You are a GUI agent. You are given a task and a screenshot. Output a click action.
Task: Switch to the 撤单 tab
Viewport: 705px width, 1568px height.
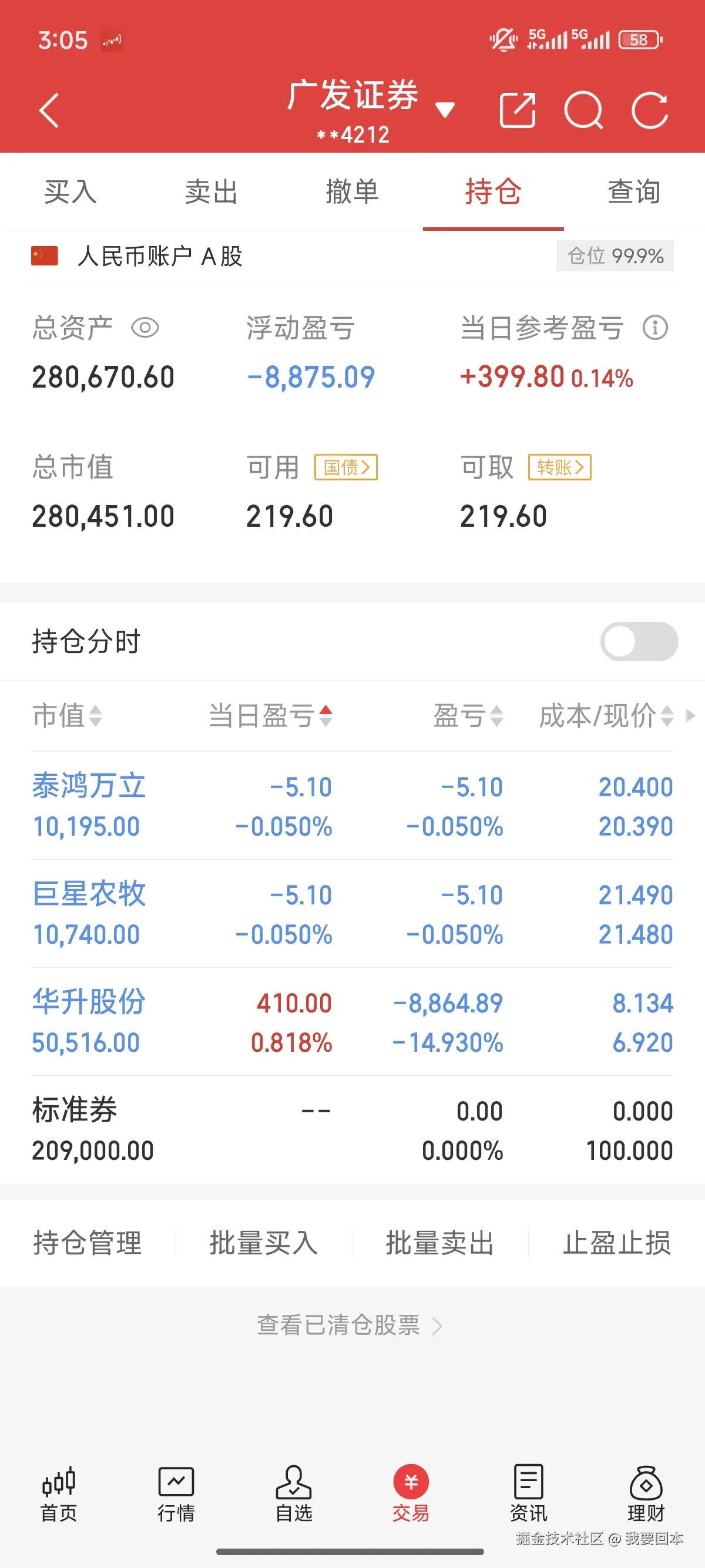(x=352, y=191)
